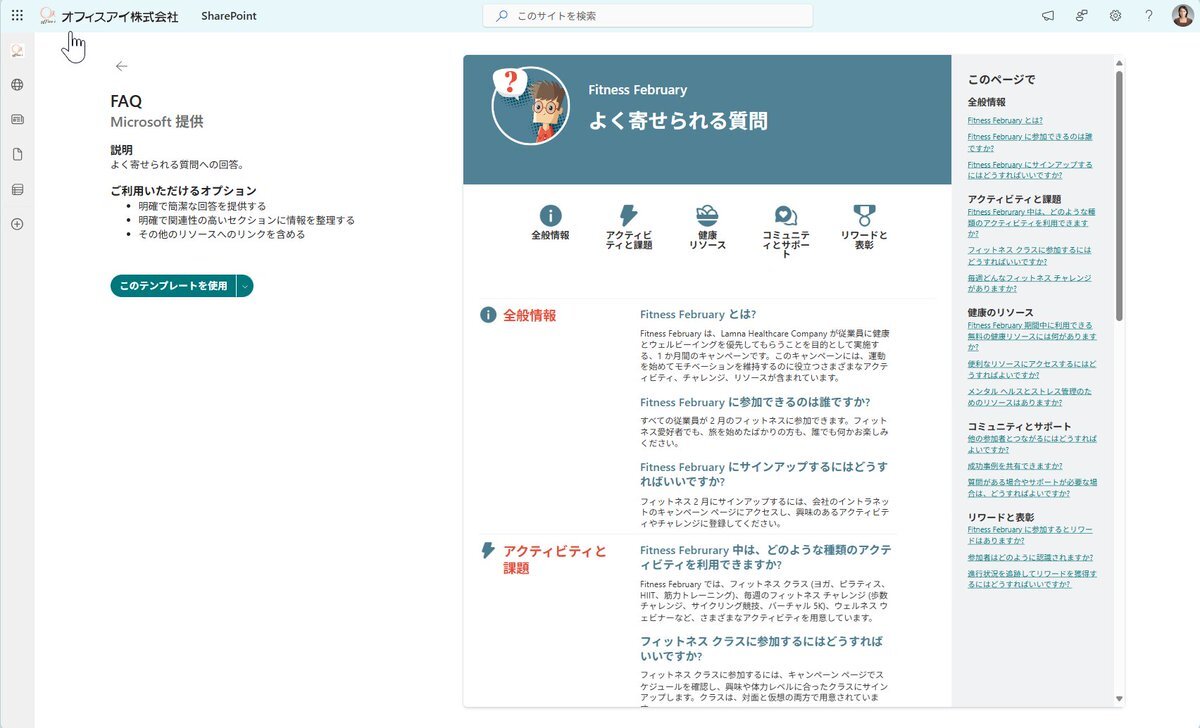Open the Help question mark icon
Image resolution: width=1200 pixels, height=728 pixels.
pos(1149,16)
